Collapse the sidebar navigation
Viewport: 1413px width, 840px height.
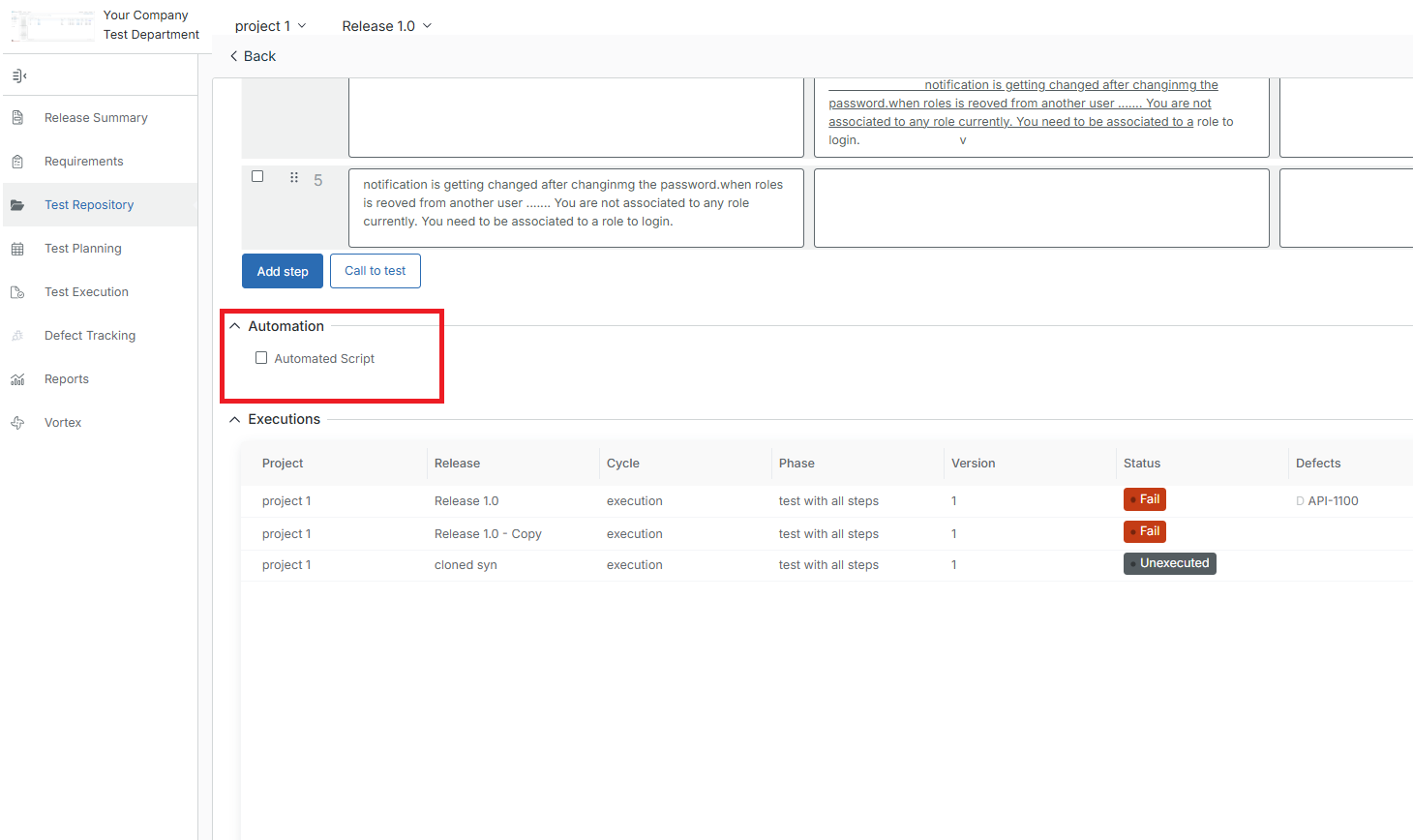[x=19, y=75]
